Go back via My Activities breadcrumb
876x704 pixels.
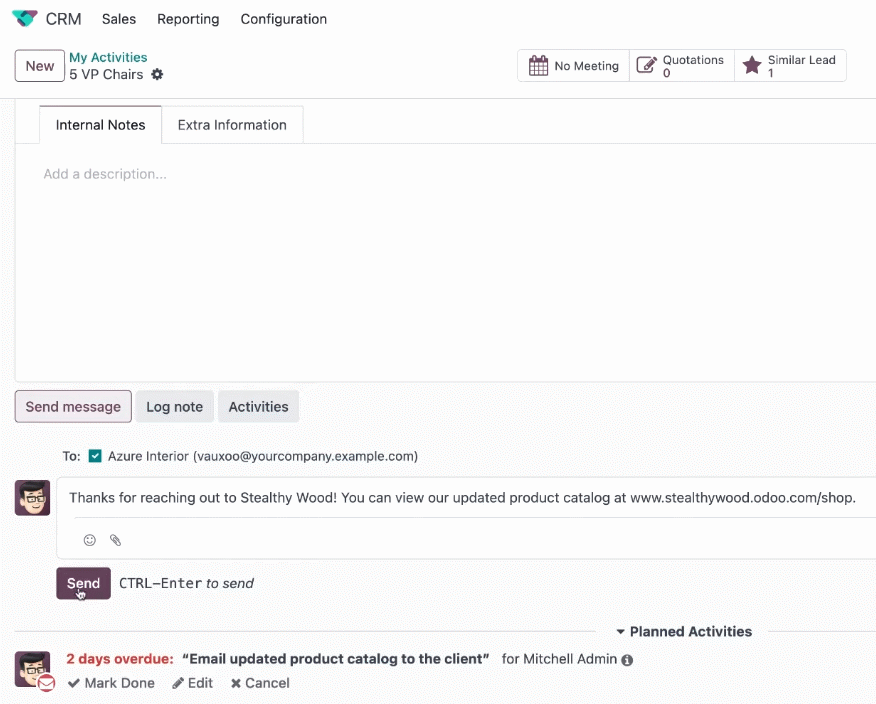(x=108, y=57)
